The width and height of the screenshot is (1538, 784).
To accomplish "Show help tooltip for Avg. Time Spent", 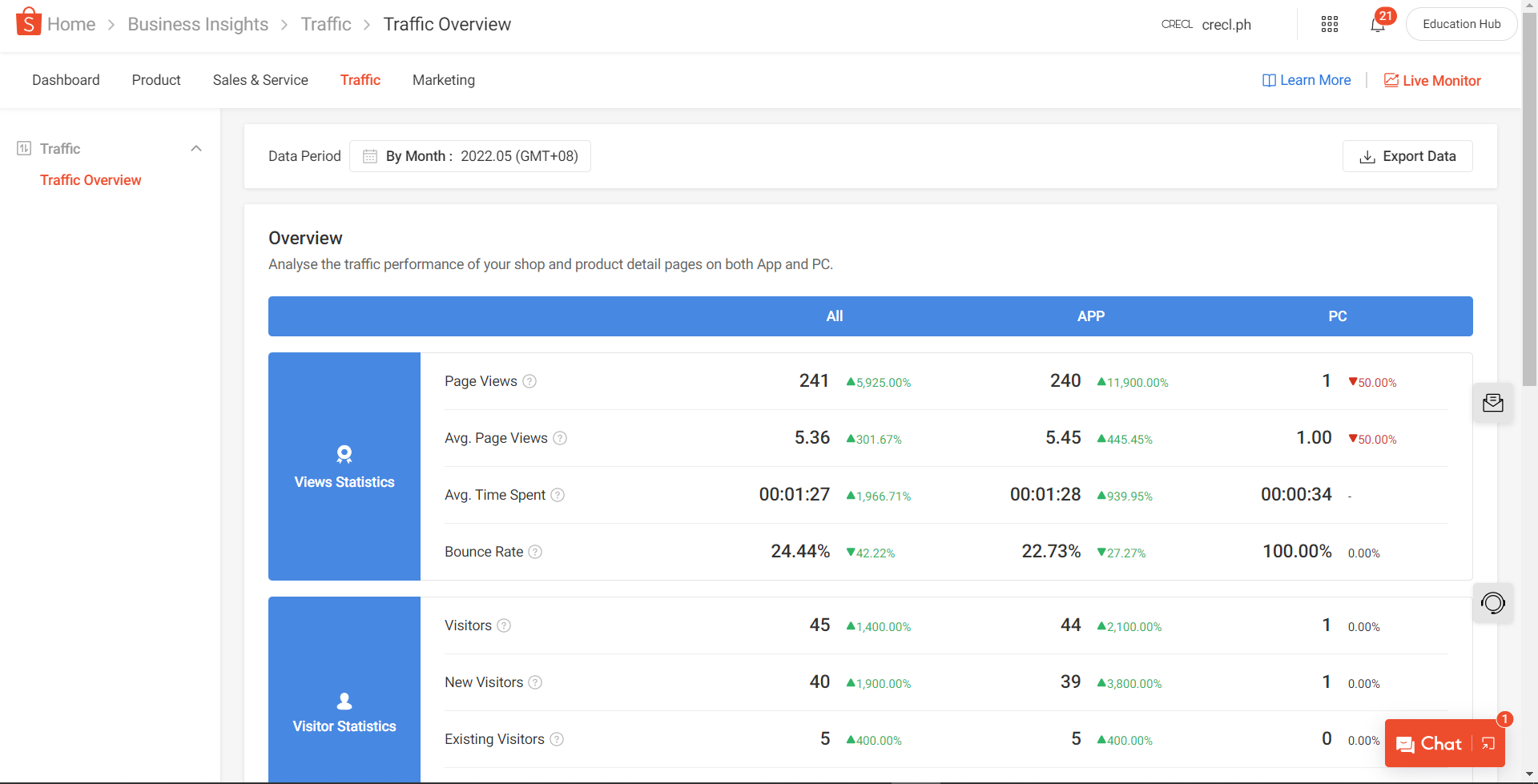I will [558, 495].
